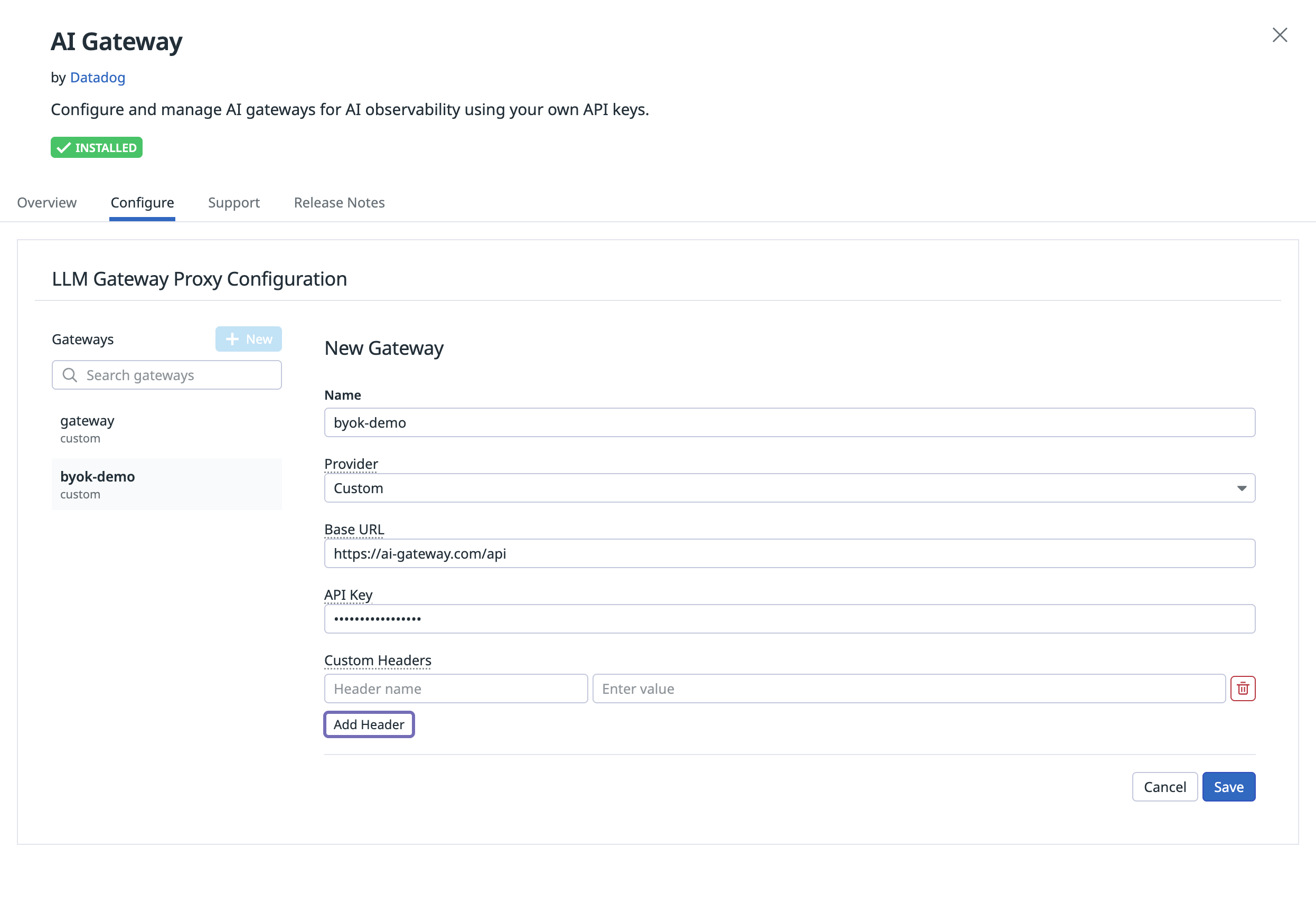Click into the Name field
This screenshot has width=1316, height=905.
[789, 422]
